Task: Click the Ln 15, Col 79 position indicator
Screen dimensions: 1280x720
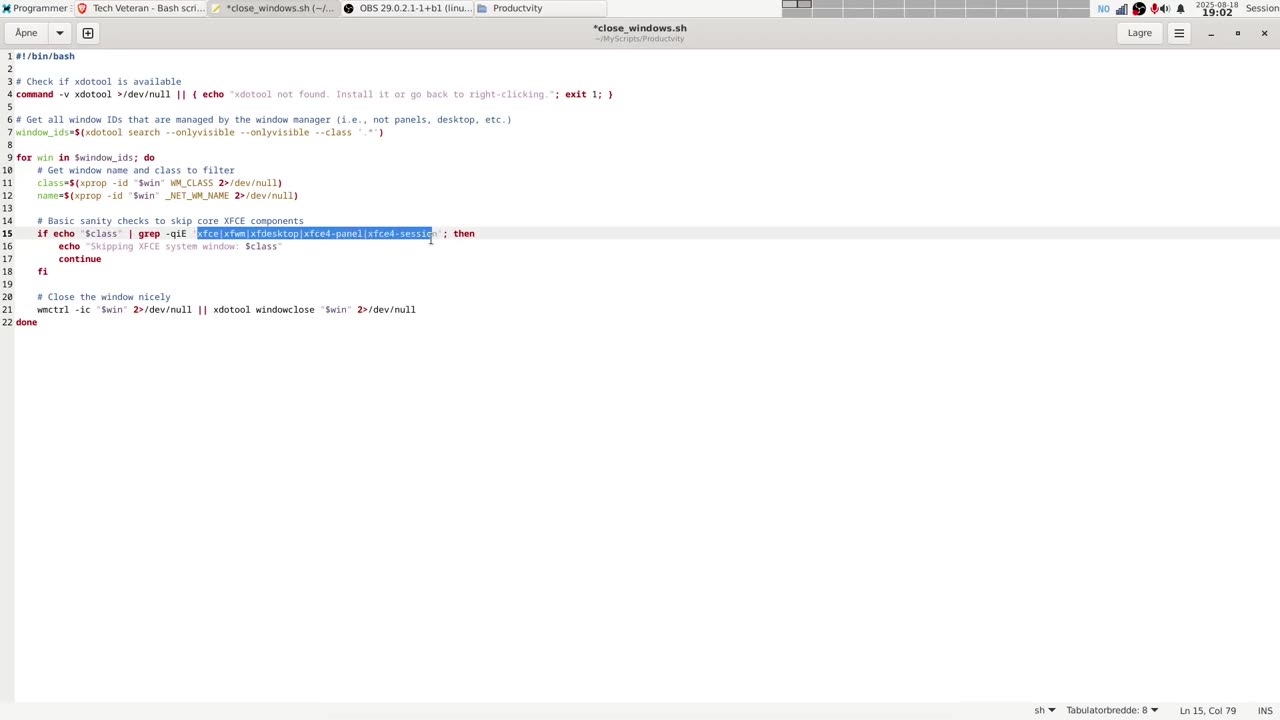Action: click(1208, 710)
